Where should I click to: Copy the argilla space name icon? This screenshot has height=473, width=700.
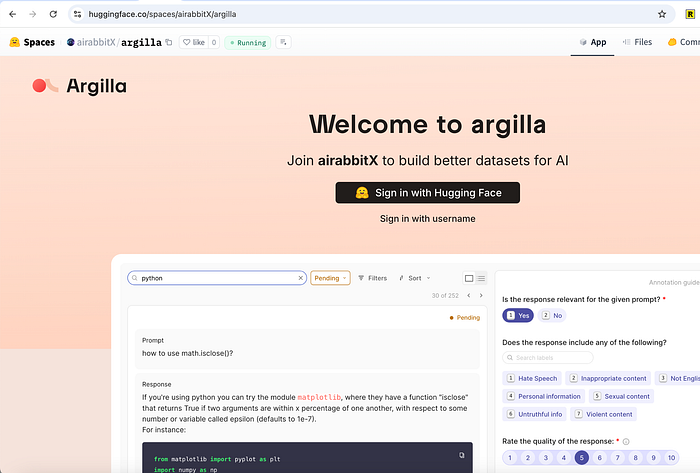coord(168,43)
